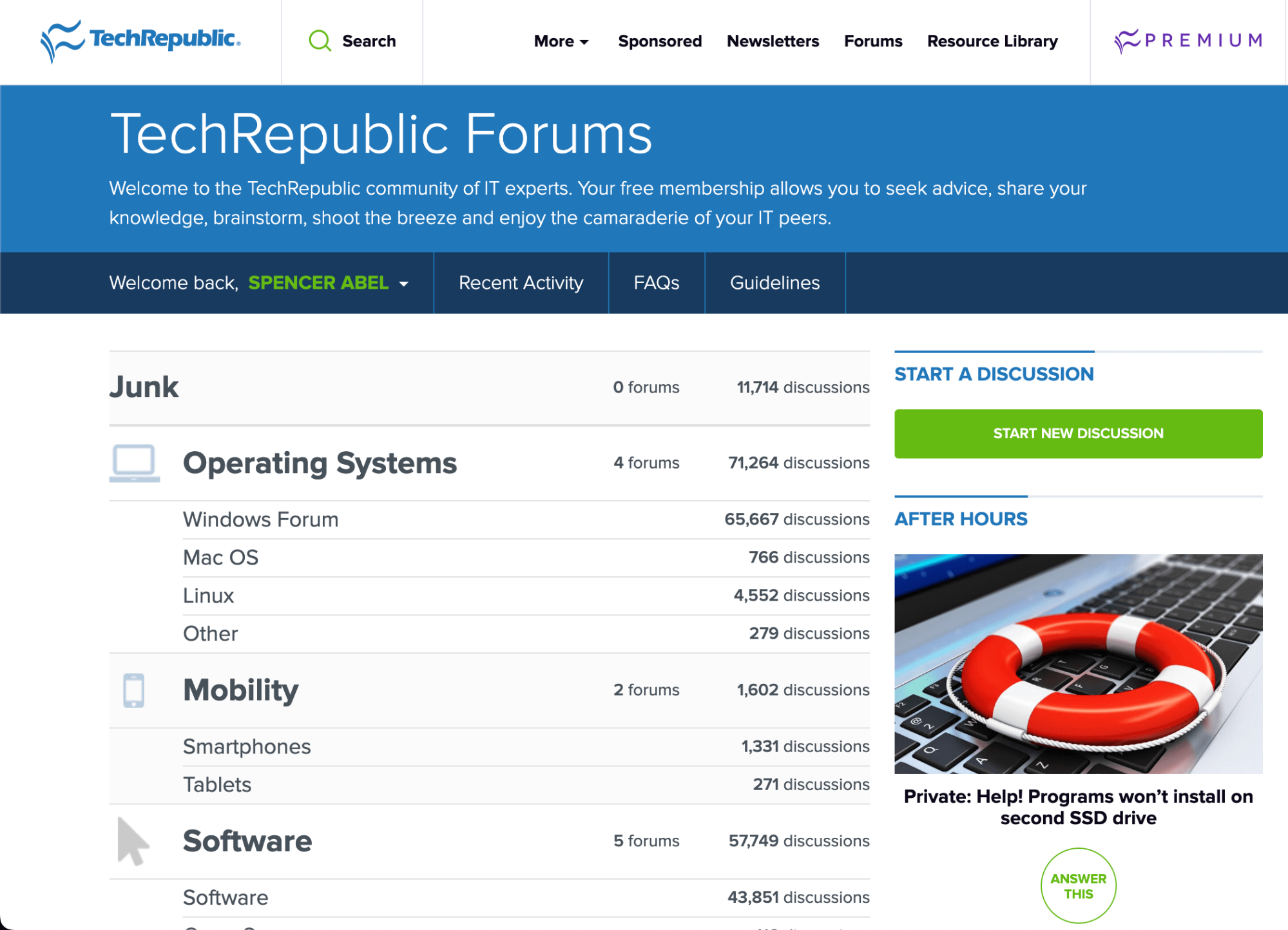
Task: Click the '1,331 discussions' Smartphones count
Action: point(805,746)
